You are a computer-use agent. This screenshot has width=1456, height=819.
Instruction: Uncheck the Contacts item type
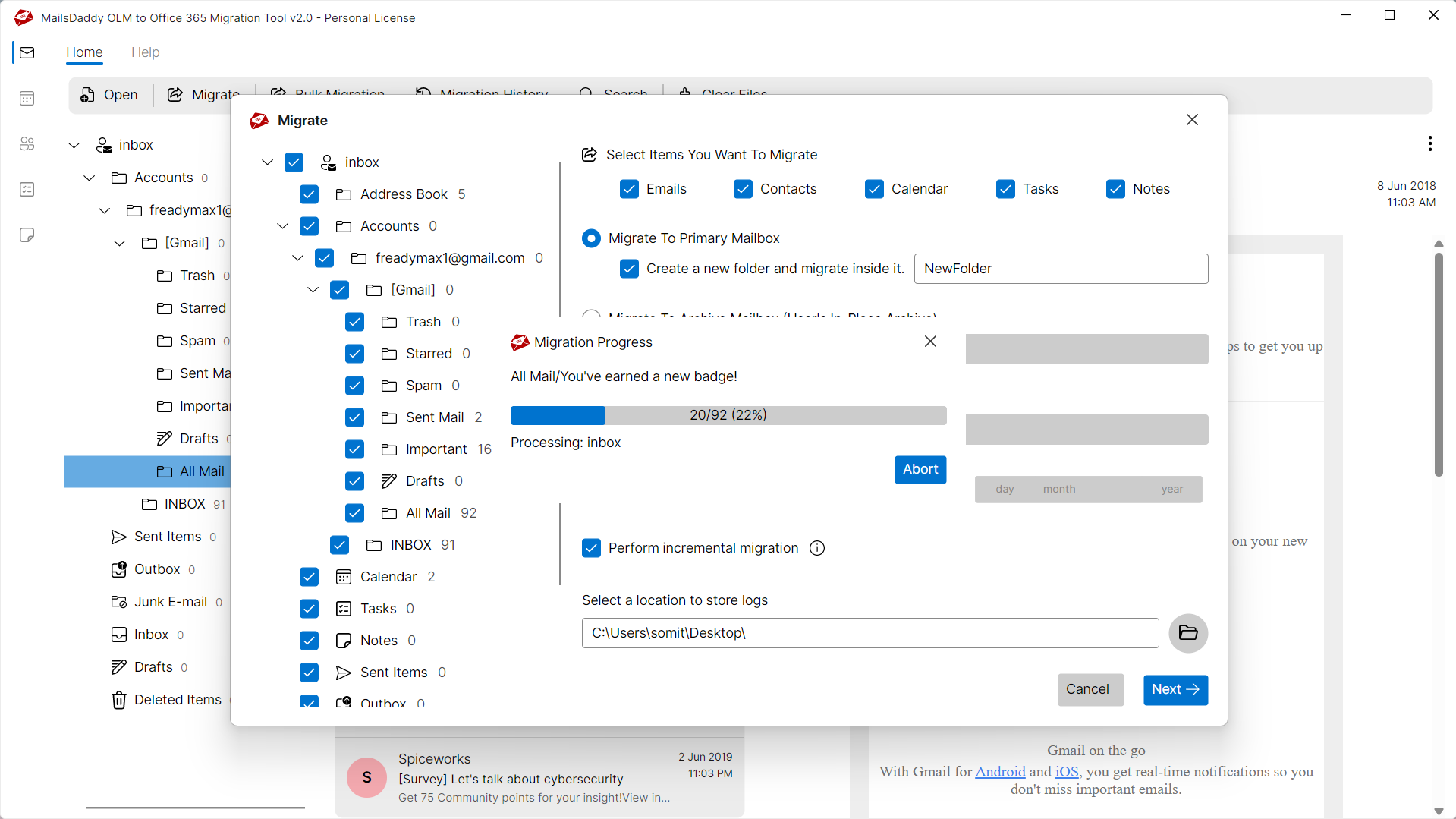(x=743, y=189)
